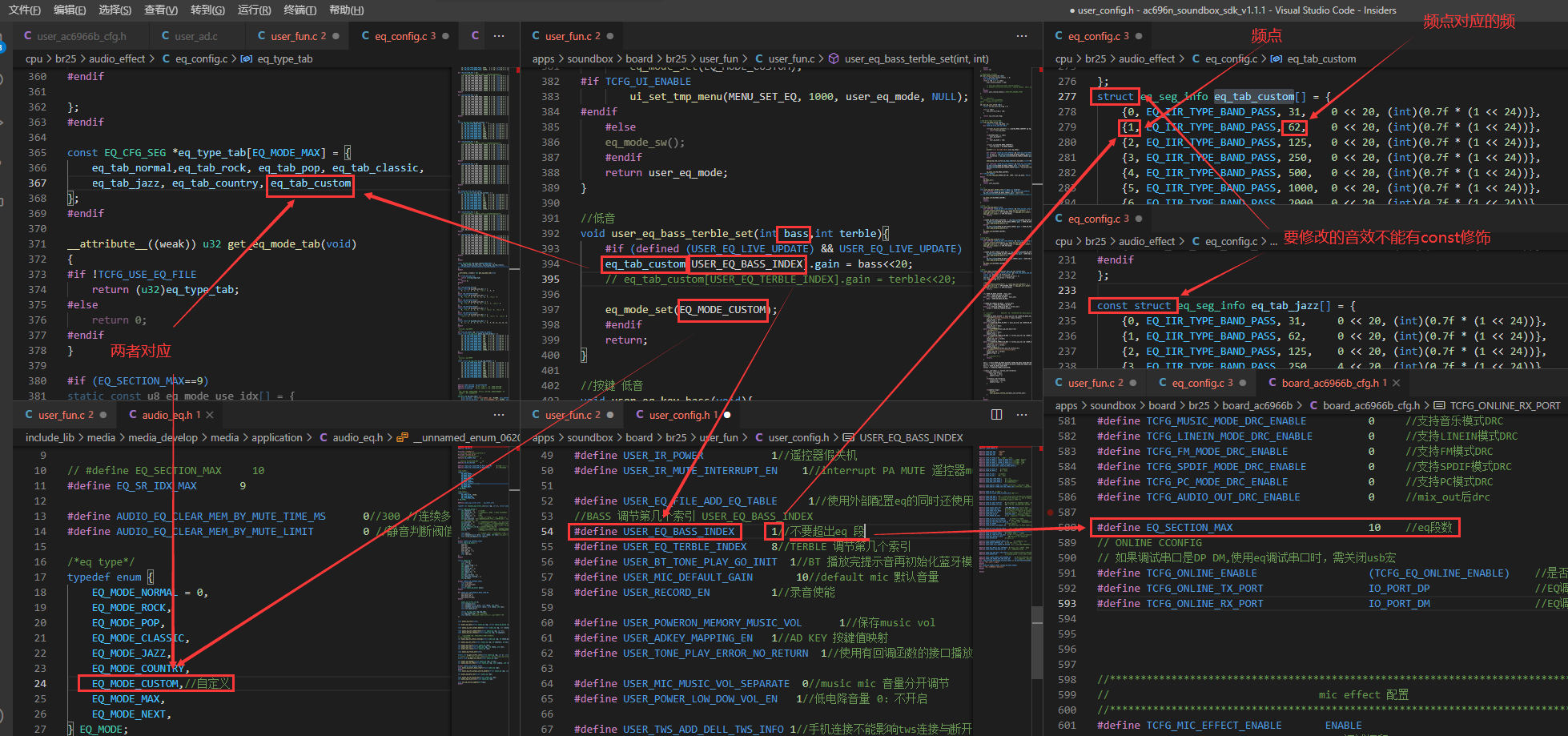
Task: Expand the USER_EQ_BASS_INDEX breadcrumb
Action: pyautogui.click(x=911, y=438)
